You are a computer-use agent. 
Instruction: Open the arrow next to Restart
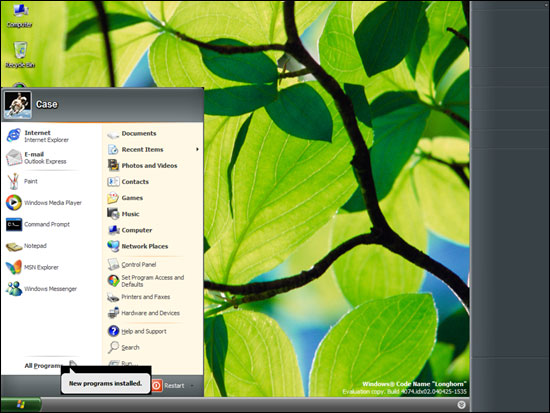tap(192, 386)
